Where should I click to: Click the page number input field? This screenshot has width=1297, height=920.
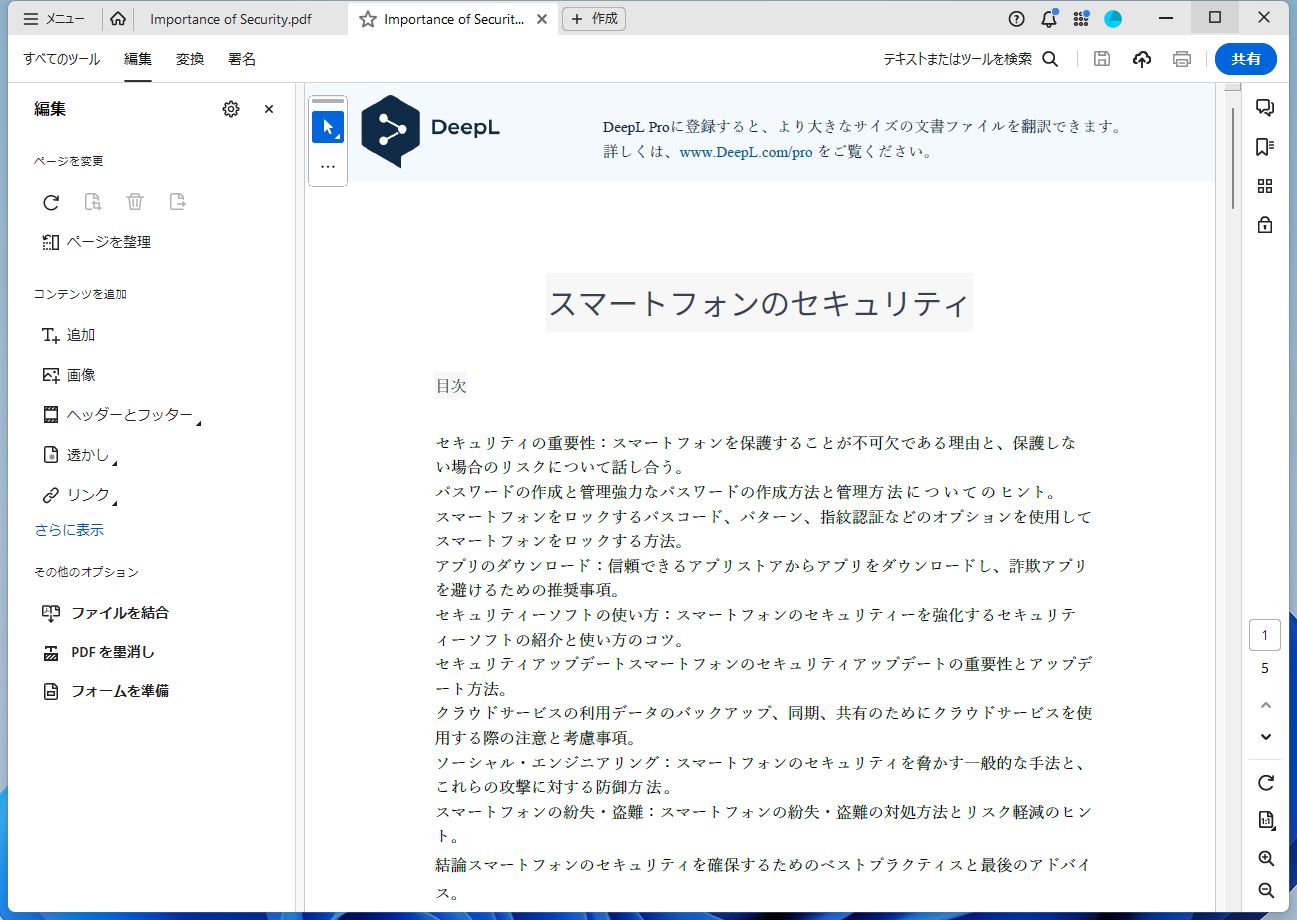[x=1264, y=634]
